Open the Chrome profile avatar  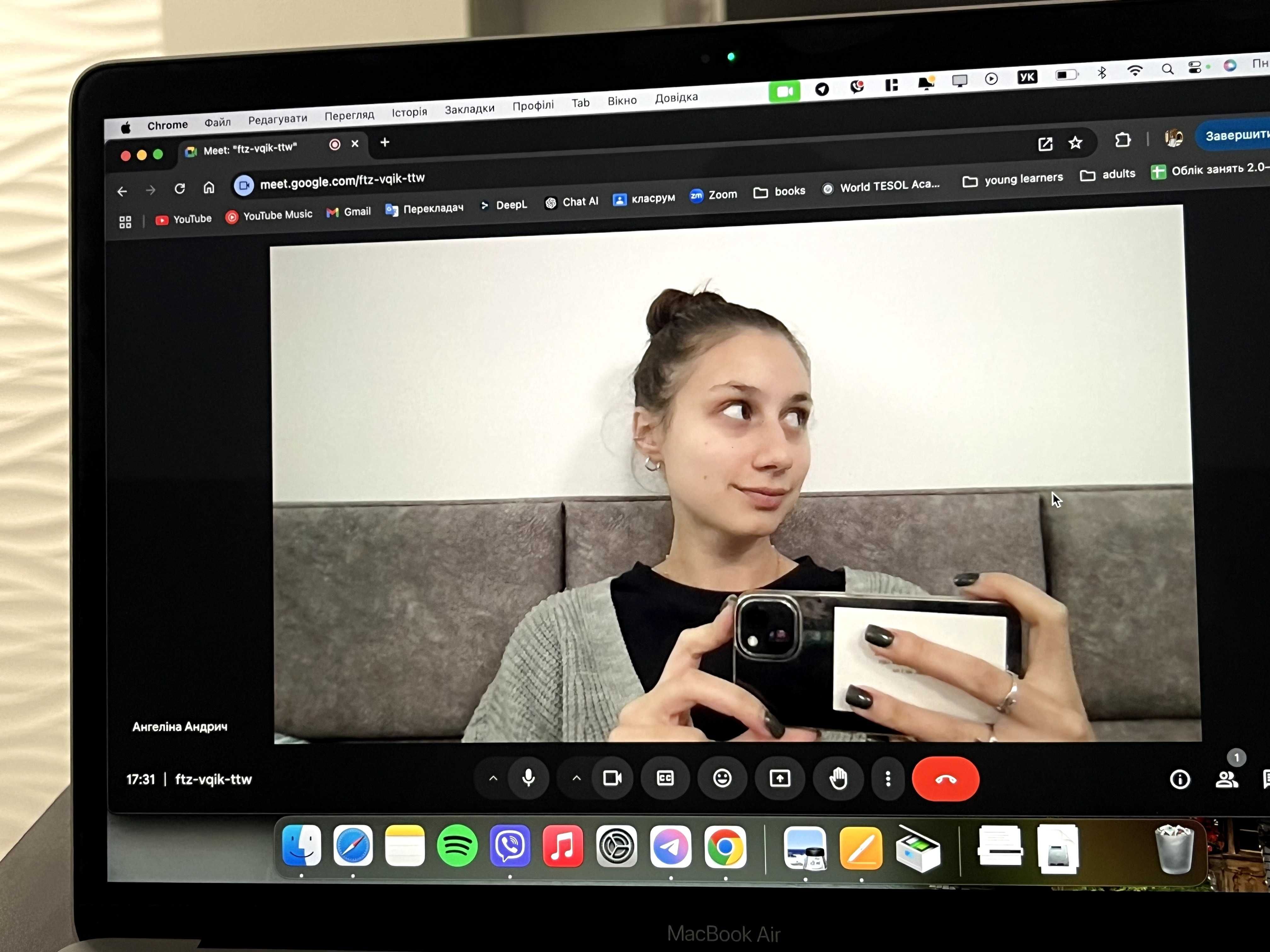(x=1174, y=138)
